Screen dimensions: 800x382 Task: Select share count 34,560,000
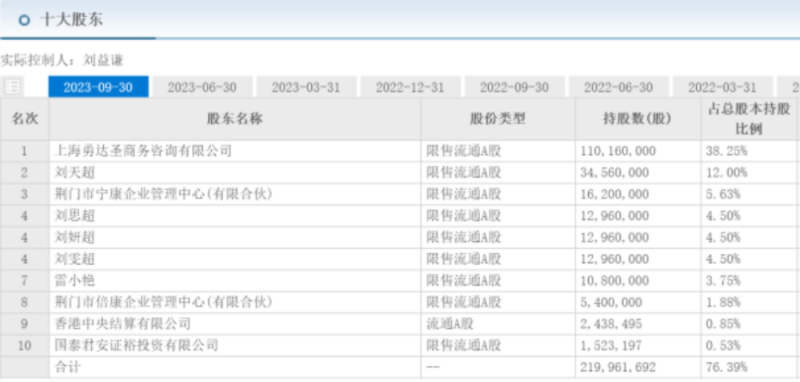point(615,173)
